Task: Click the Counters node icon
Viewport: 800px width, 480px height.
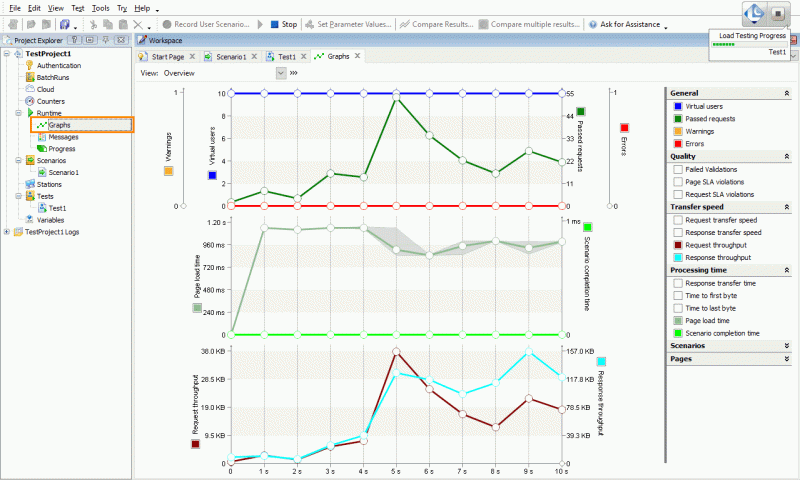Action: pyautogui.click(x=30, y=101)
